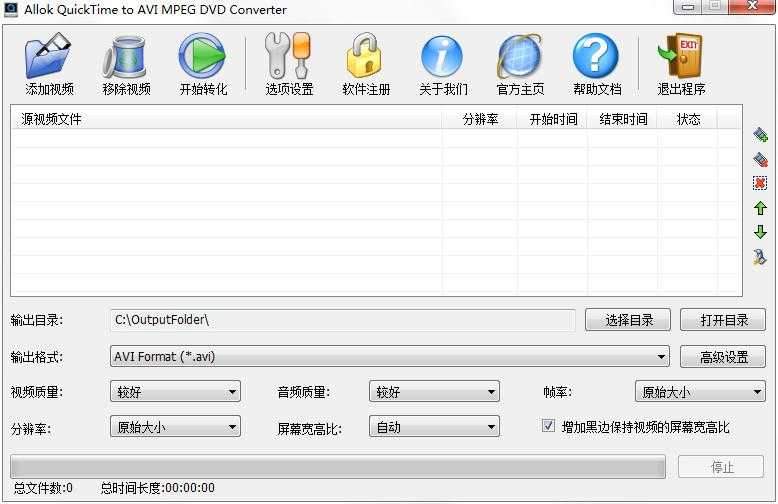Click the 总文件数:0 status text

43,488
